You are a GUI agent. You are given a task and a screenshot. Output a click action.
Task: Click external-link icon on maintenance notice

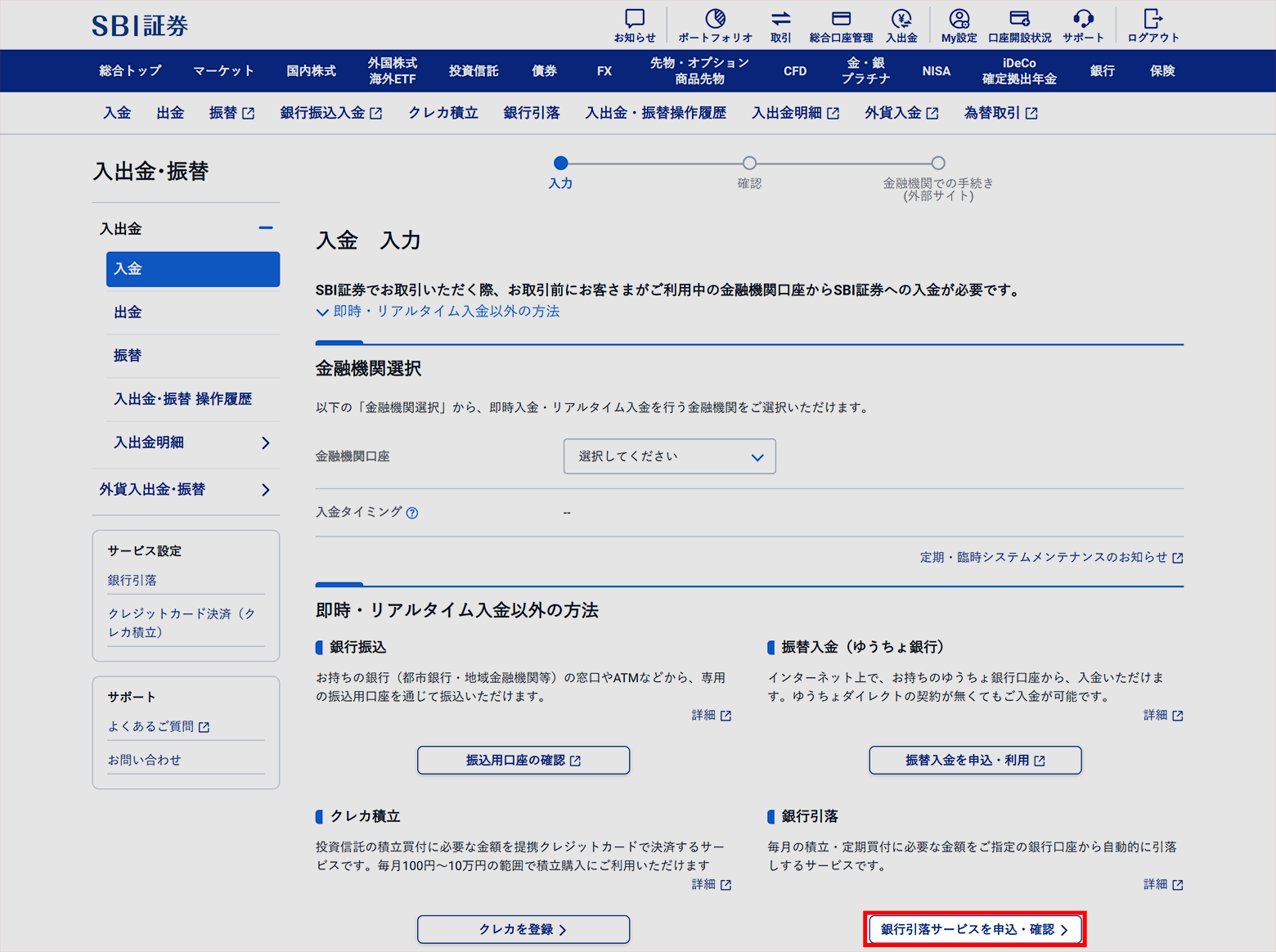pos(1178,558)
